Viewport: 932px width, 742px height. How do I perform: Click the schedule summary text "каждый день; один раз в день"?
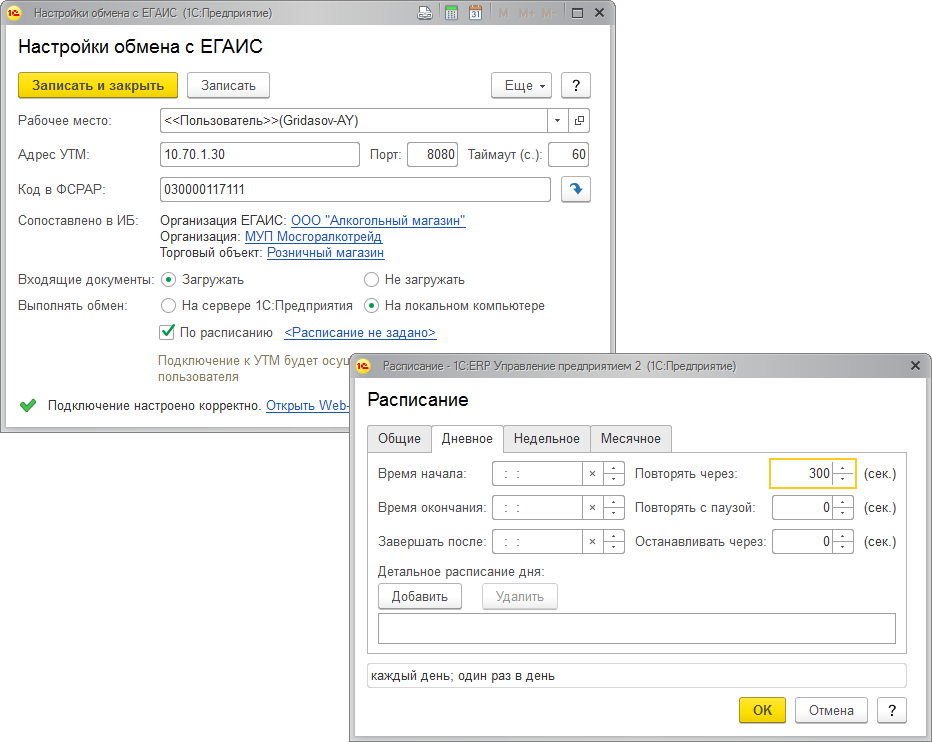462,676
